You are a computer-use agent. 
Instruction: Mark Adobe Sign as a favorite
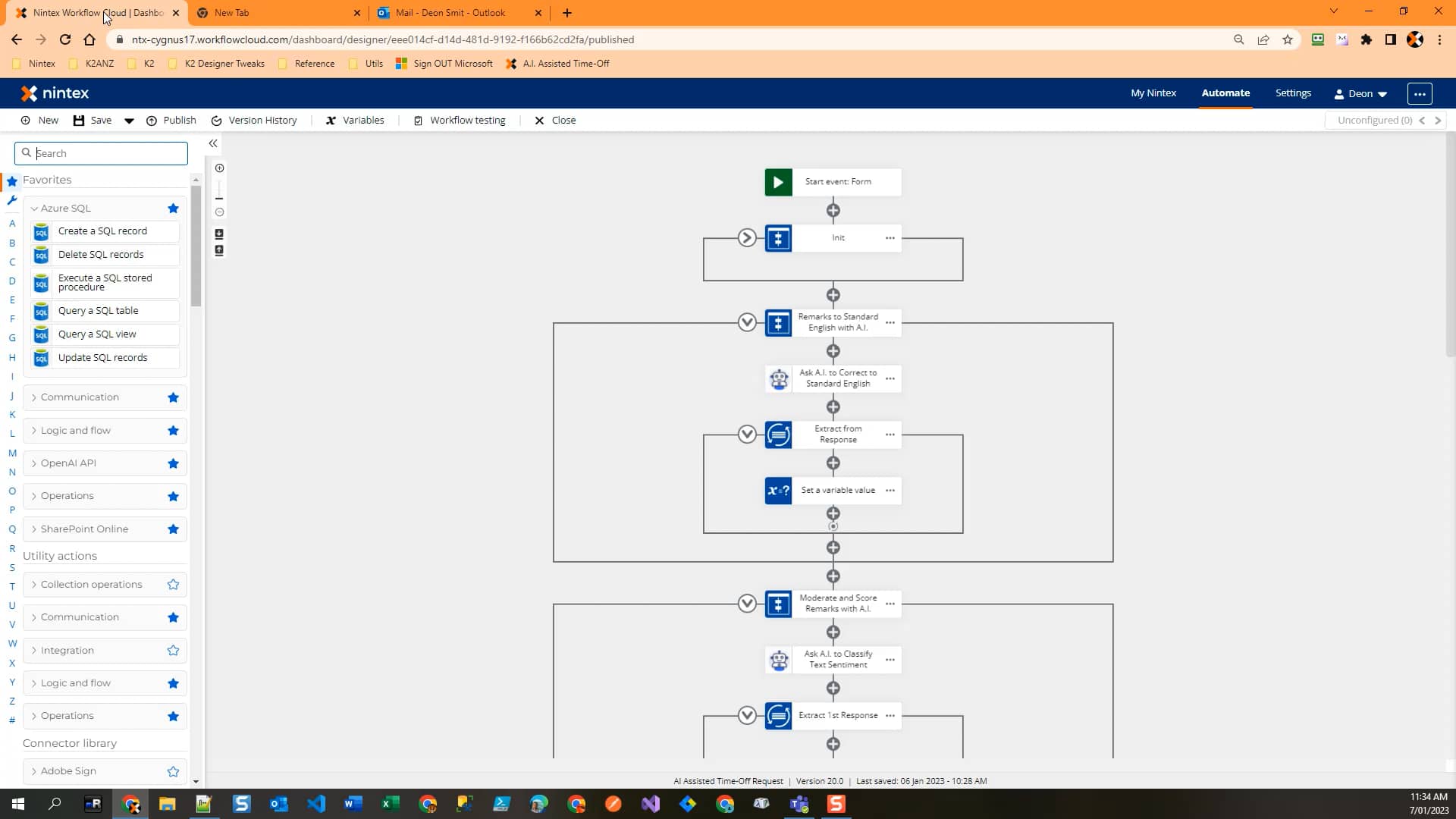pos(172,771)
